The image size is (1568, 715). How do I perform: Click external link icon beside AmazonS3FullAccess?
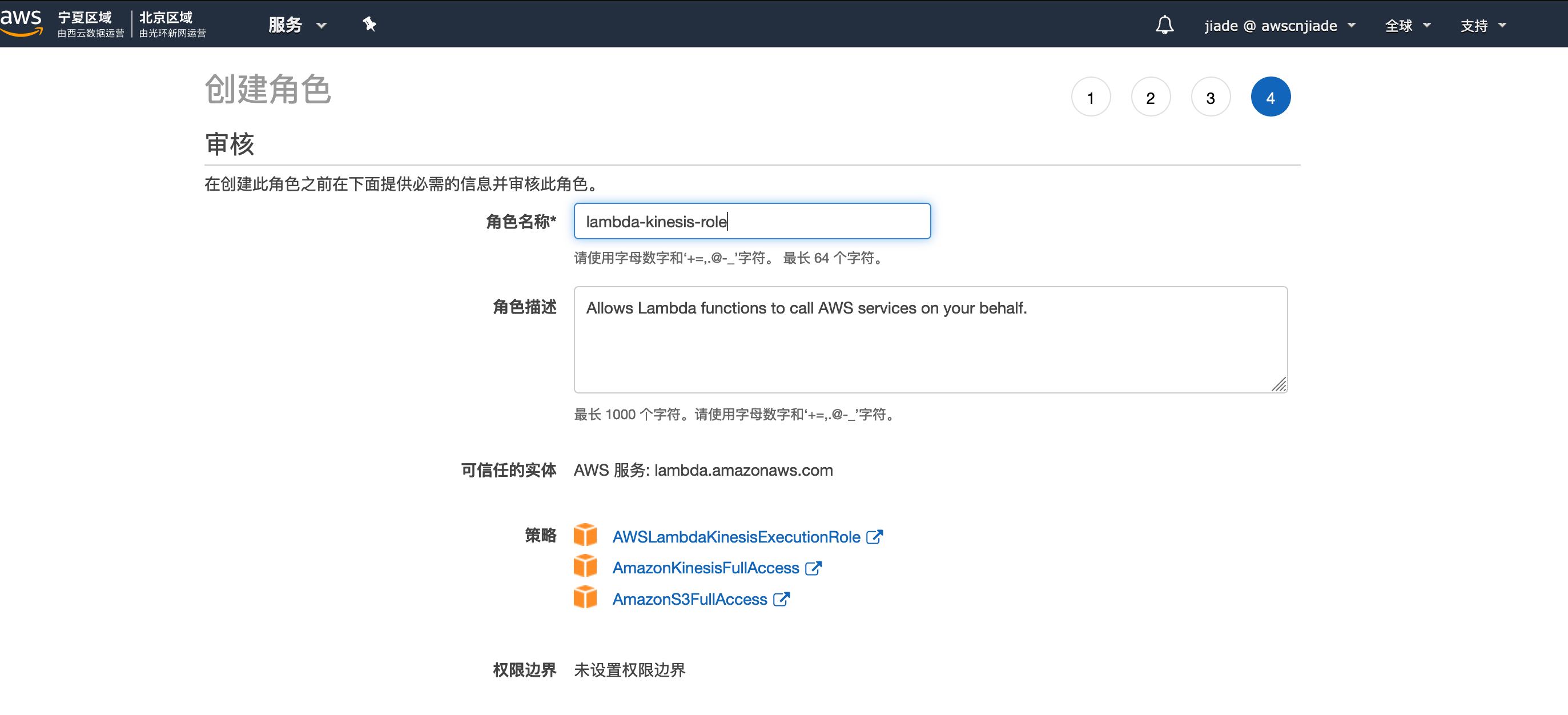pos(781,598)
